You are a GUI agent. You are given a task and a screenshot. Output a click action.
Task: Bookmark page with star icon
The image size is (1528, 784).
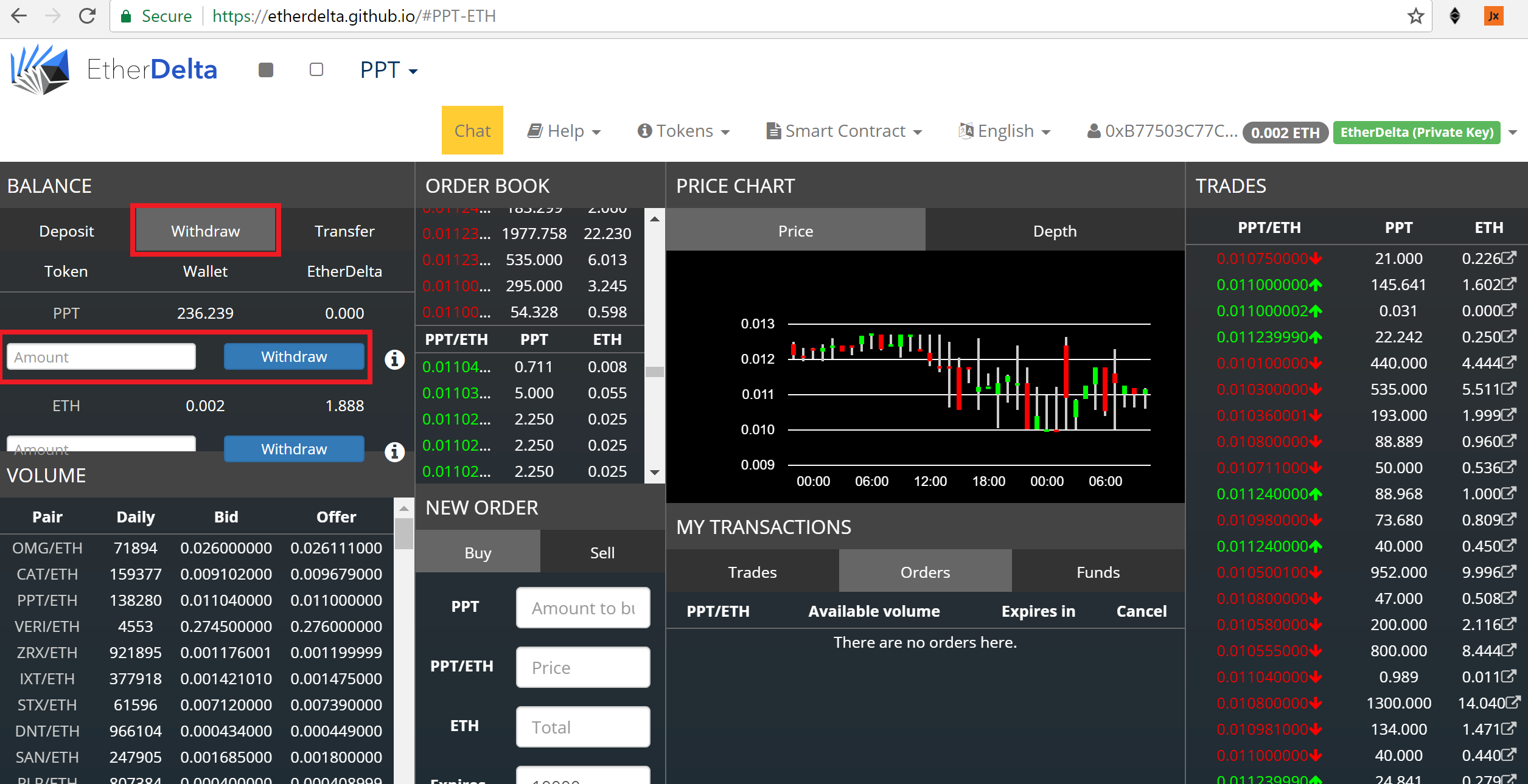pyautogui.click(x=1416, y=16)
